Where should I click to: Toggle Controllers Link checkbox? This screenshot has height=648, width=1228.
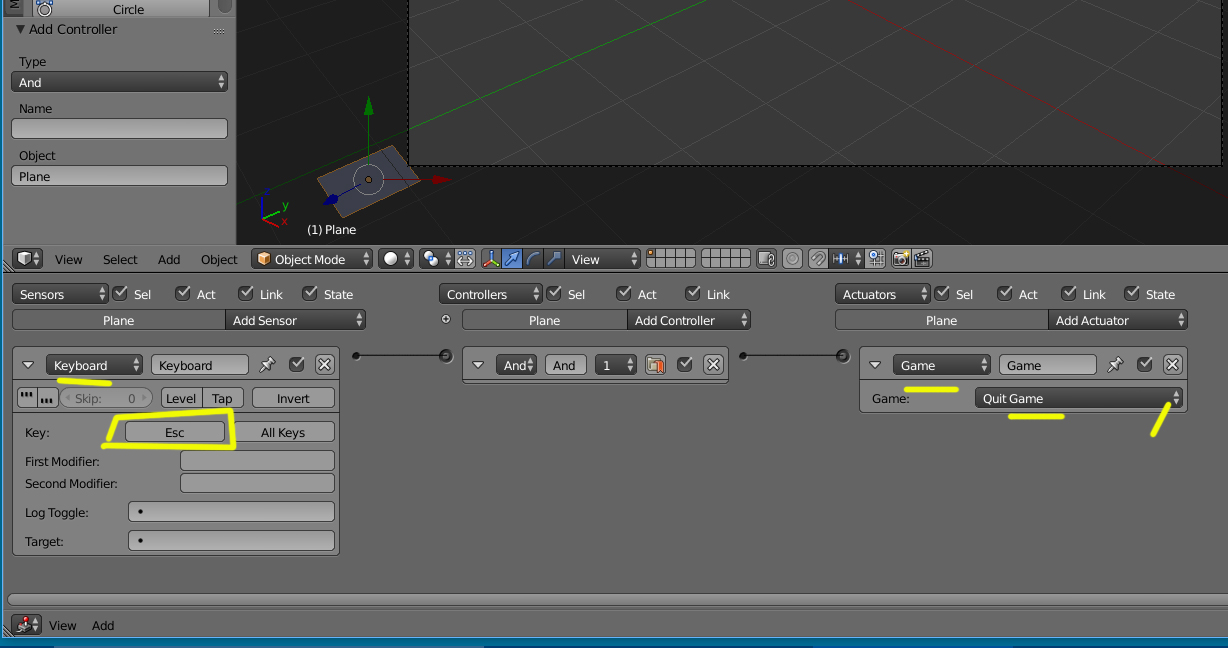coord(694,294)
